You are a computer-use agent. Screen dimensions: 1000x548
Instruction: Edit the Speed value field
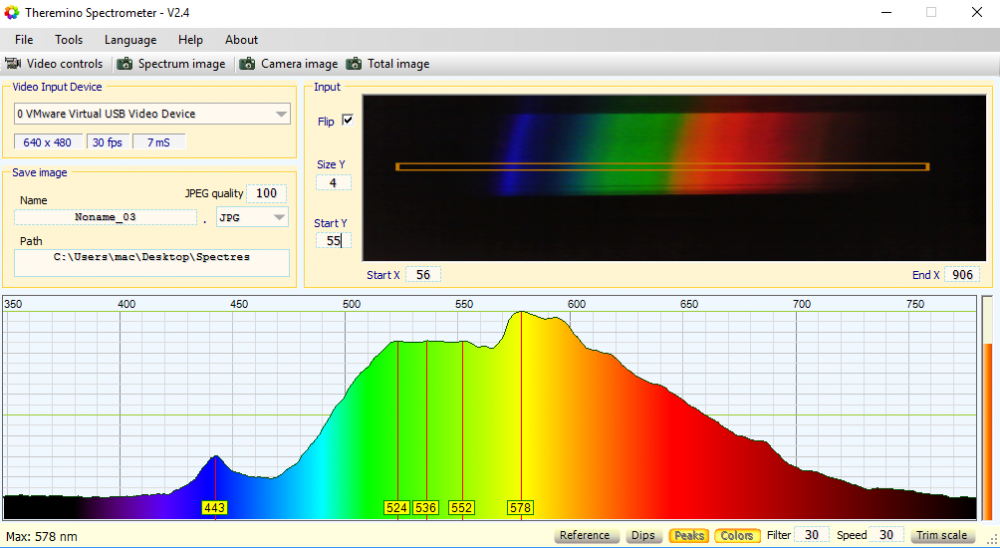886,535
